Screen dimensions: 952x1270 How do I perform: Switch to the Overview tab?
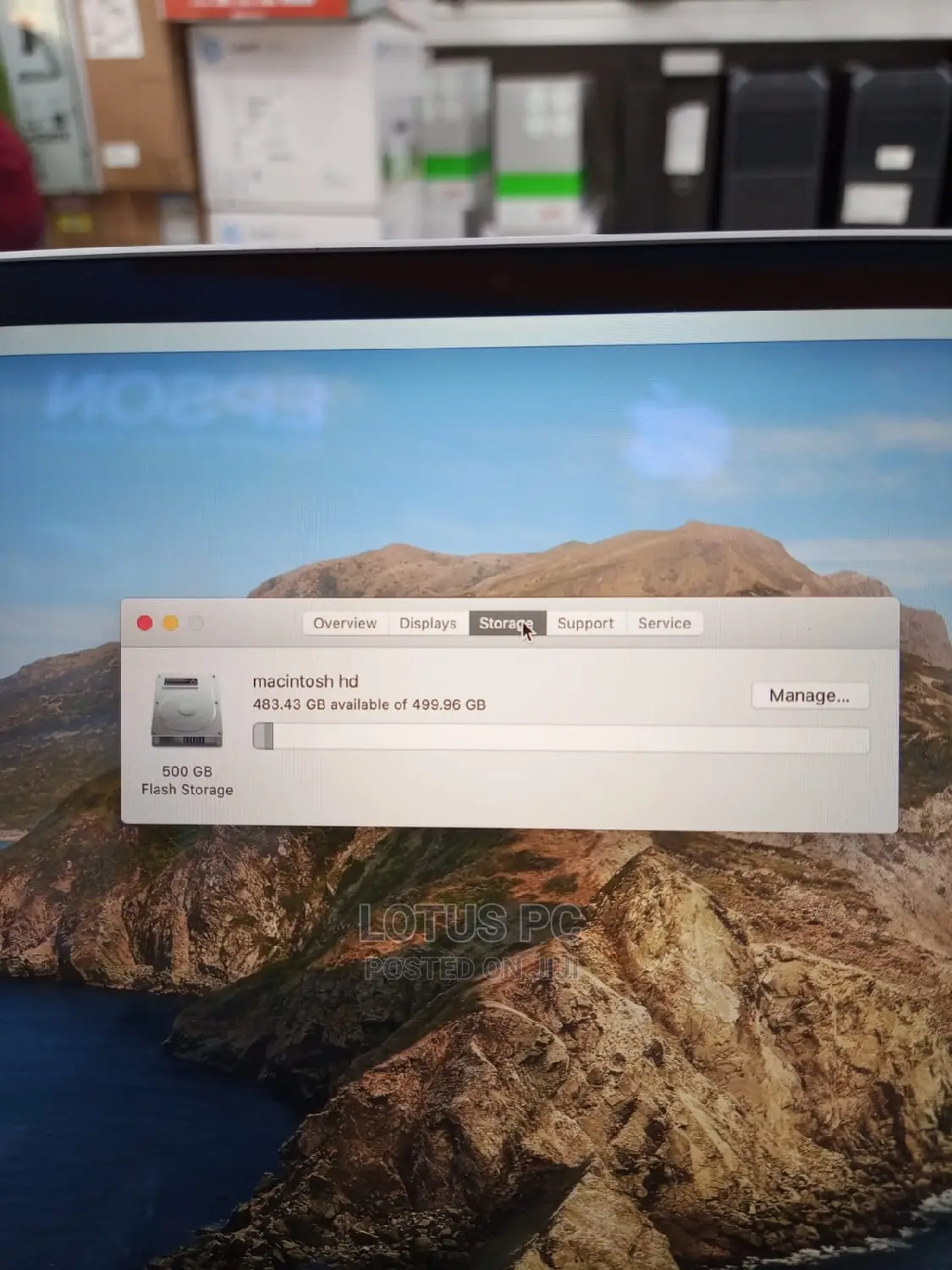point(345,623)
